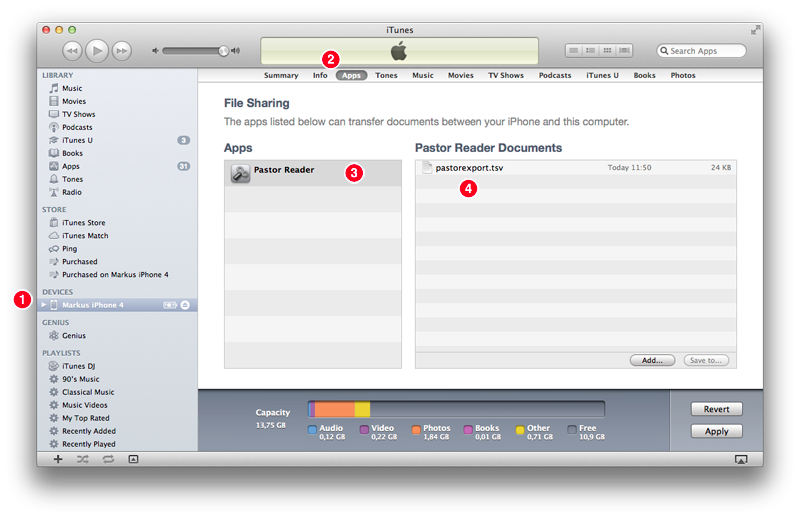Image resolution: width=800 pixels, height=518 pixels.
Task: Open the Summary tab
Action: click(x=281, y=76)
